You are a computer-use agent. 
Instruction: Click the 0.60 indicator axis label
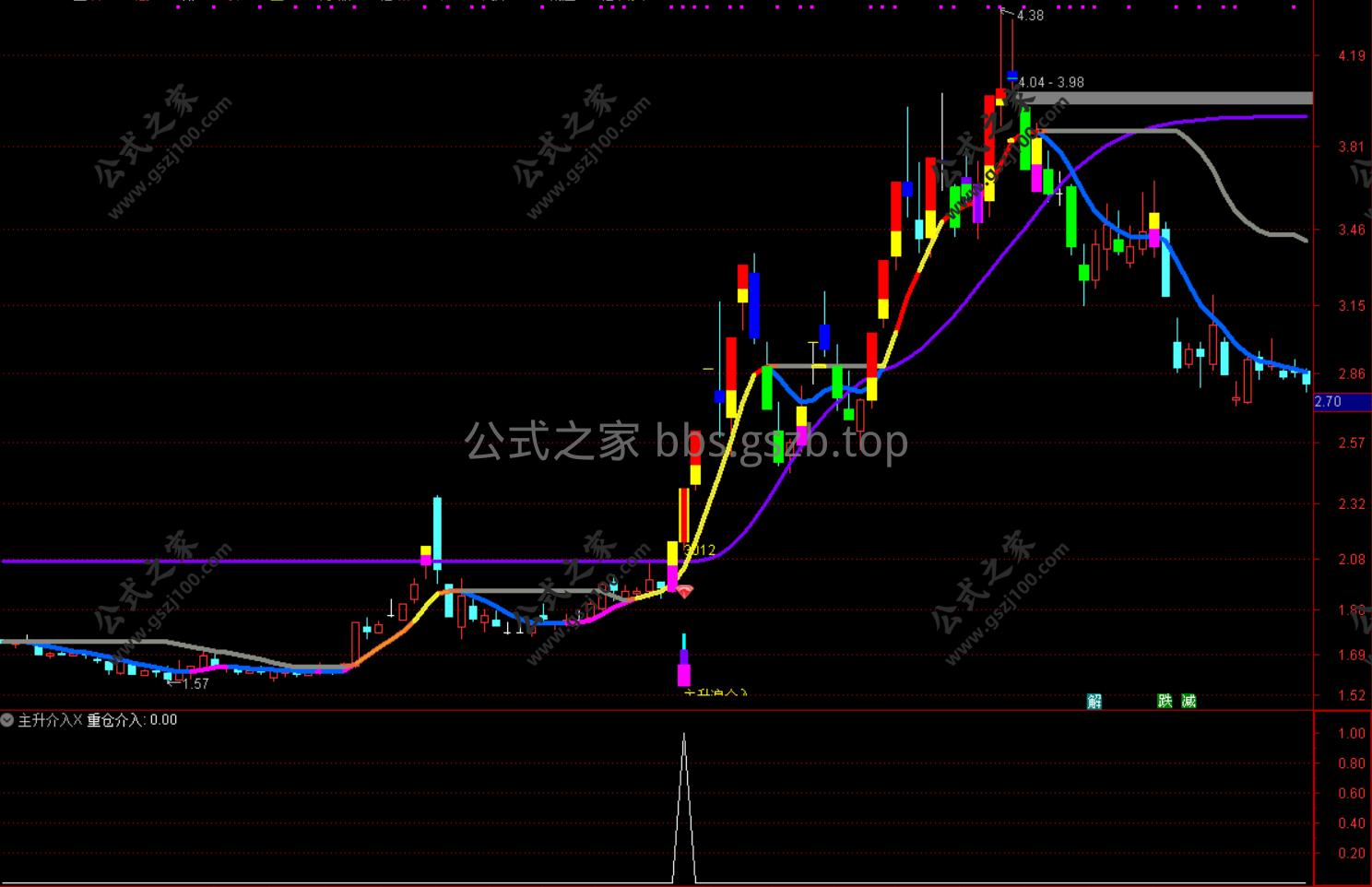[1352, 793]
